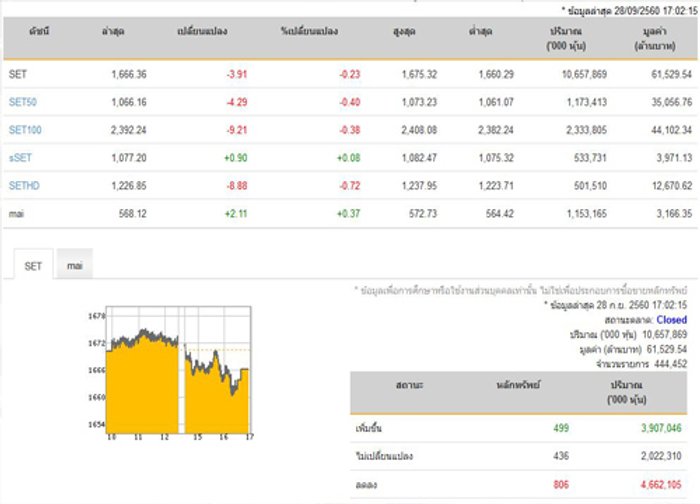Select SET50 volume 1,173,413
The image size is (700, 504).
(x=587, y=102)
